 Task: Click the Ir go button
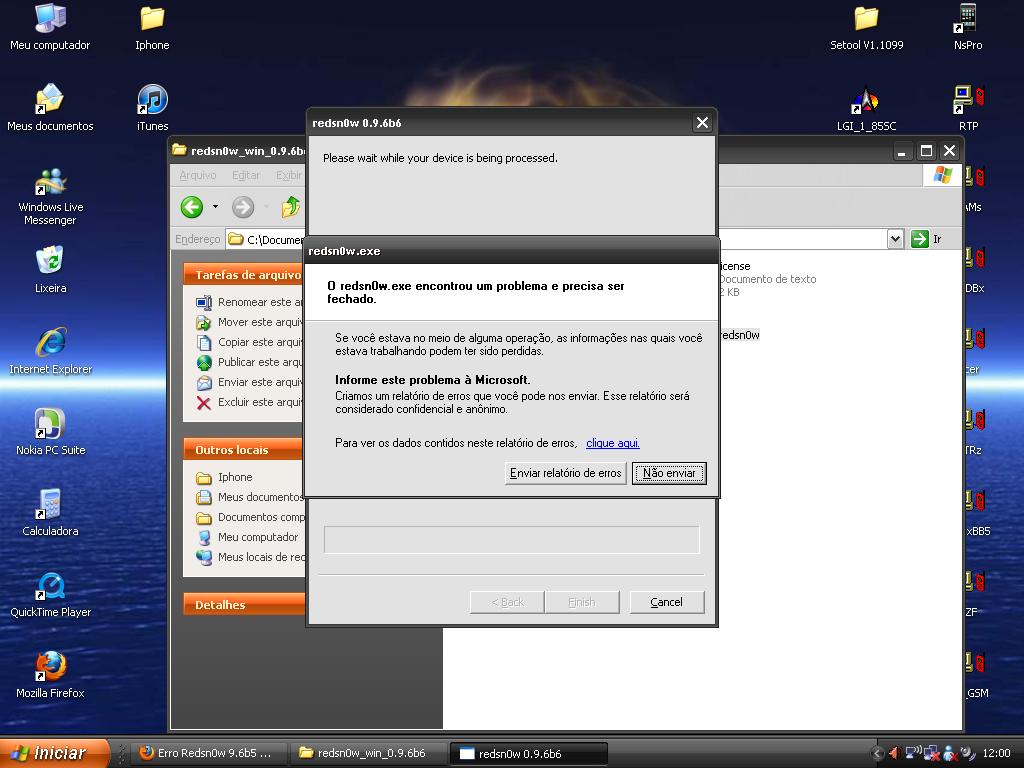[x=926, y=239]
